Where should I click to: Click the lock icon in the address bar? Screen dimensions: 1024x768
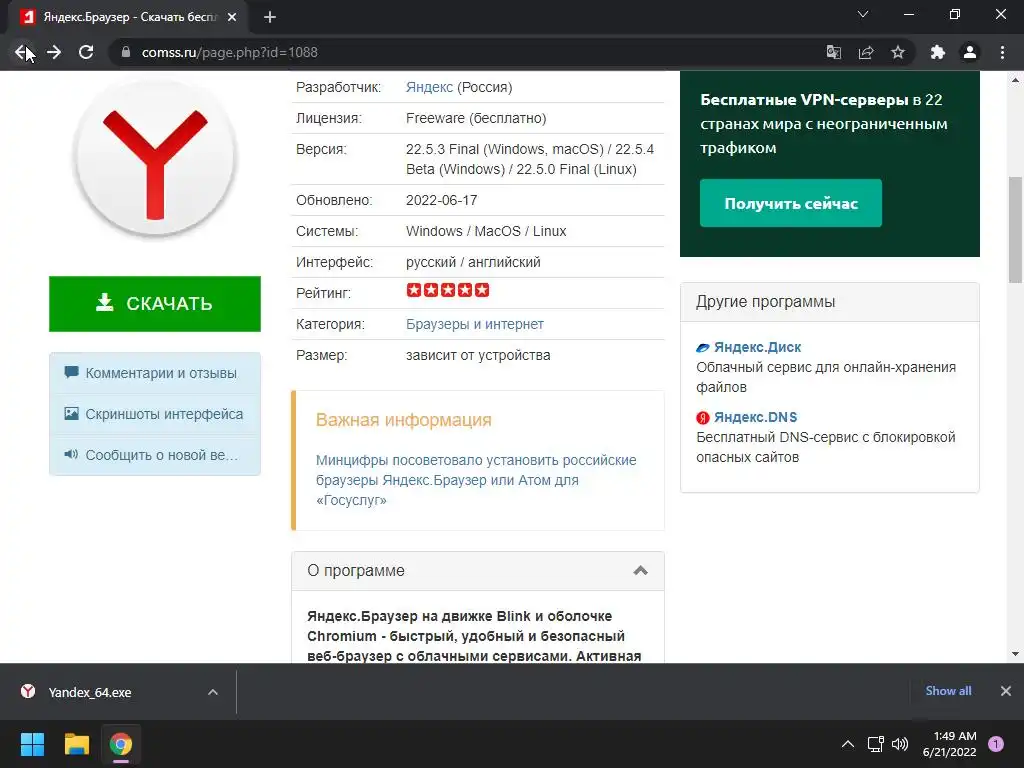pos(126,52)
